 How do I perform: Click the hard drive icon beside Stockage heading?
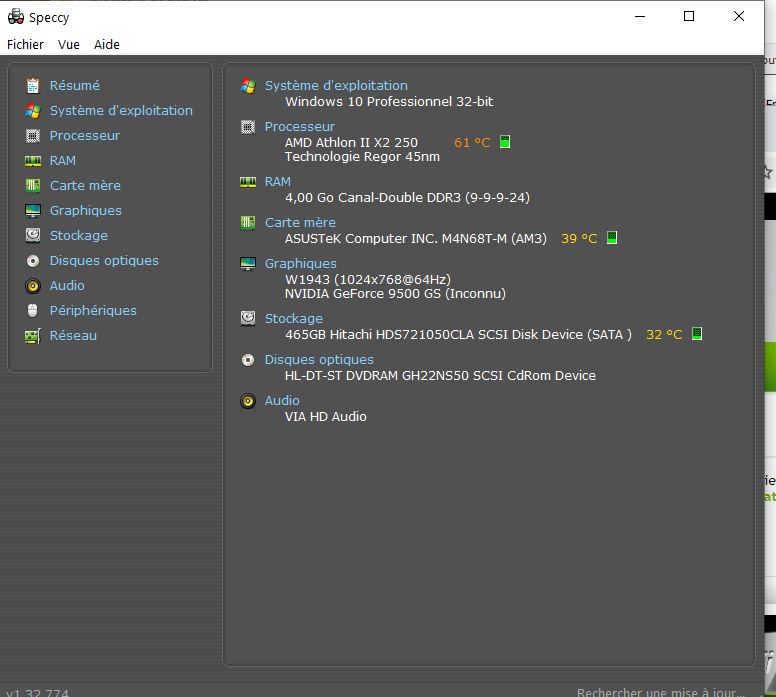point(248,318)
